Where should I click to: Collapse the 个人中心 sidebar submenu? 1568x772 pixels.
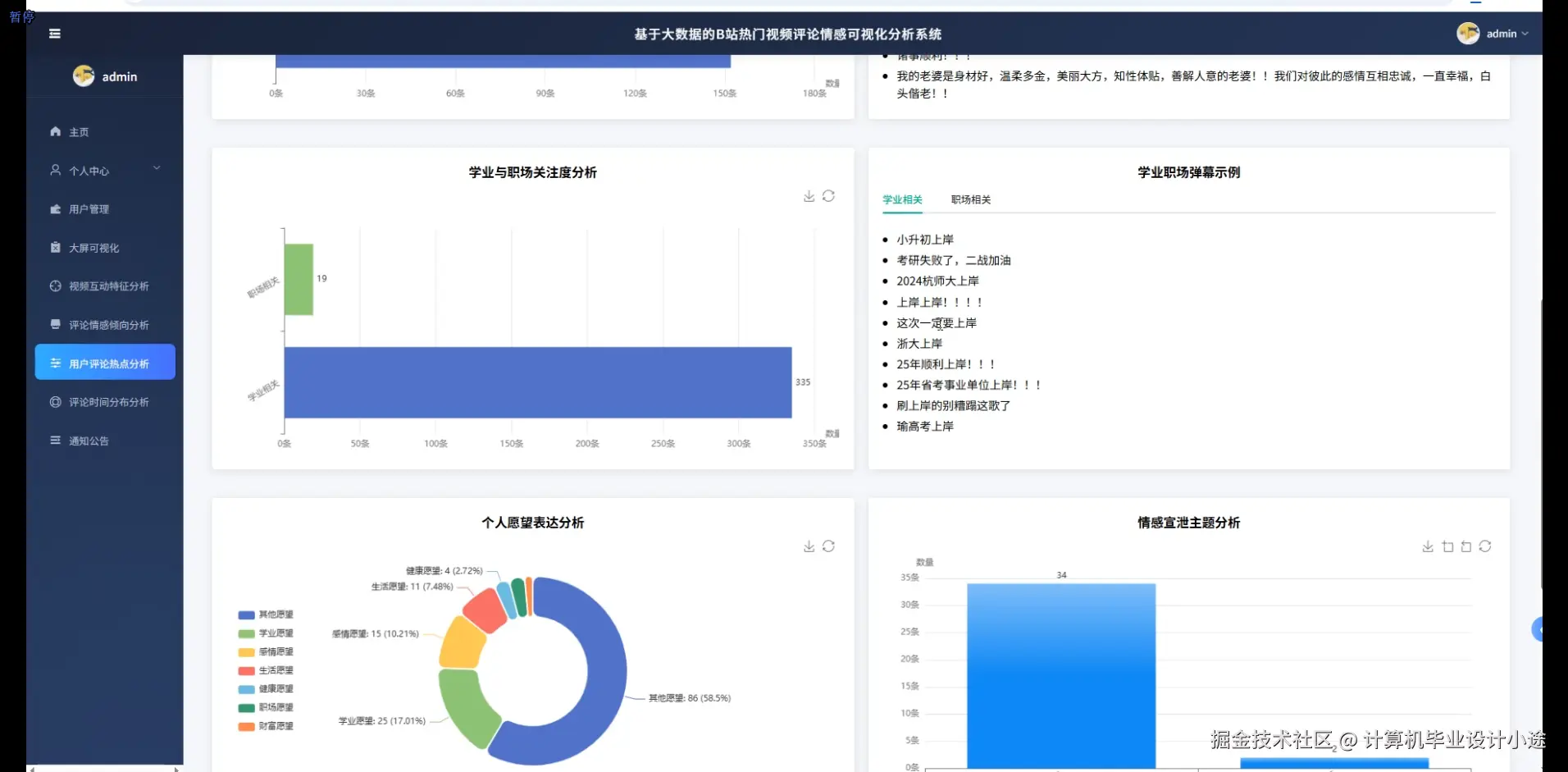tap(157, 168)
